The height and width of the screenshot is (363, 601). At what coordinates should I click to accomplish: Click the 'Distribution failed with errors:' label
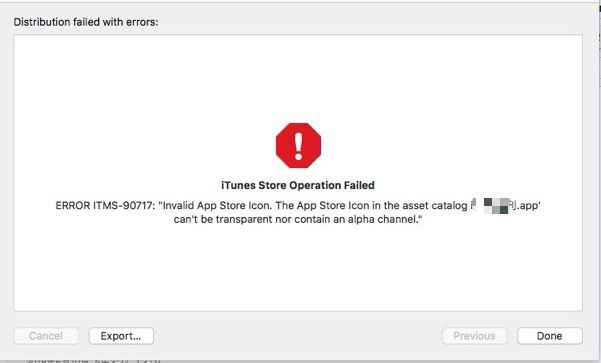click(x=86, y=22)
